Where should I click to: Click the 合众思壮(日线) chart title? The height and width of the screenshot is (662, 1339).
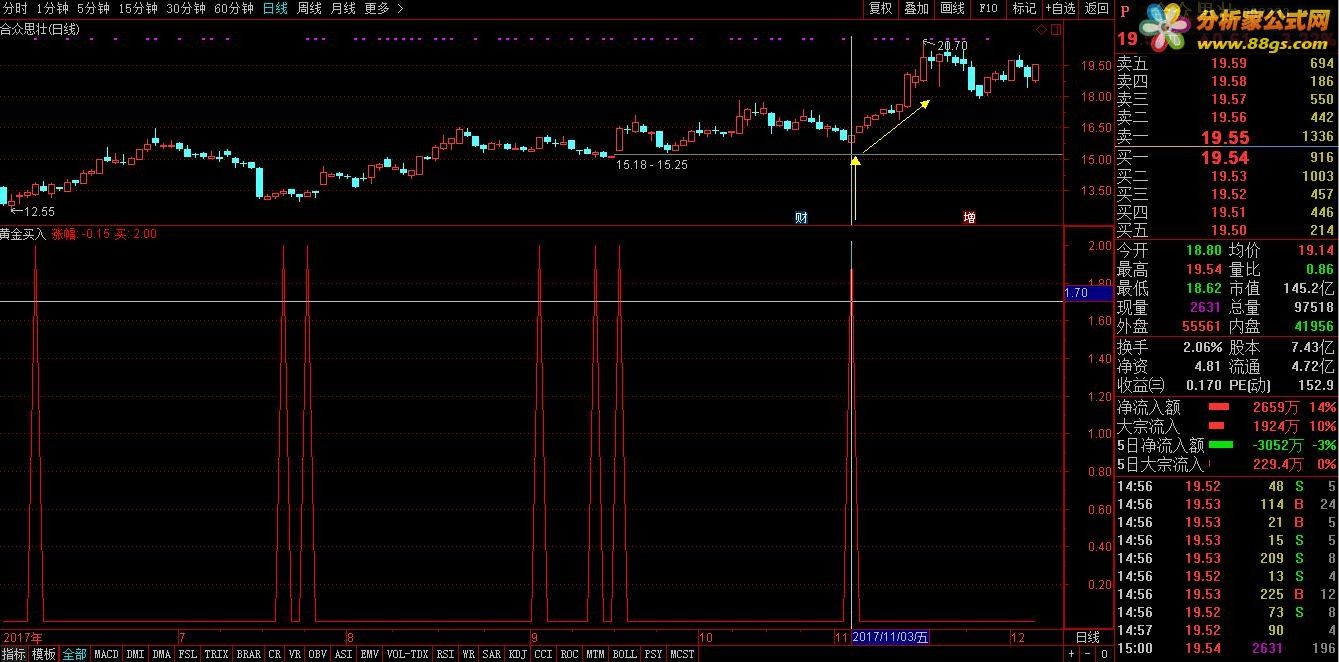(x=40, y=29)
